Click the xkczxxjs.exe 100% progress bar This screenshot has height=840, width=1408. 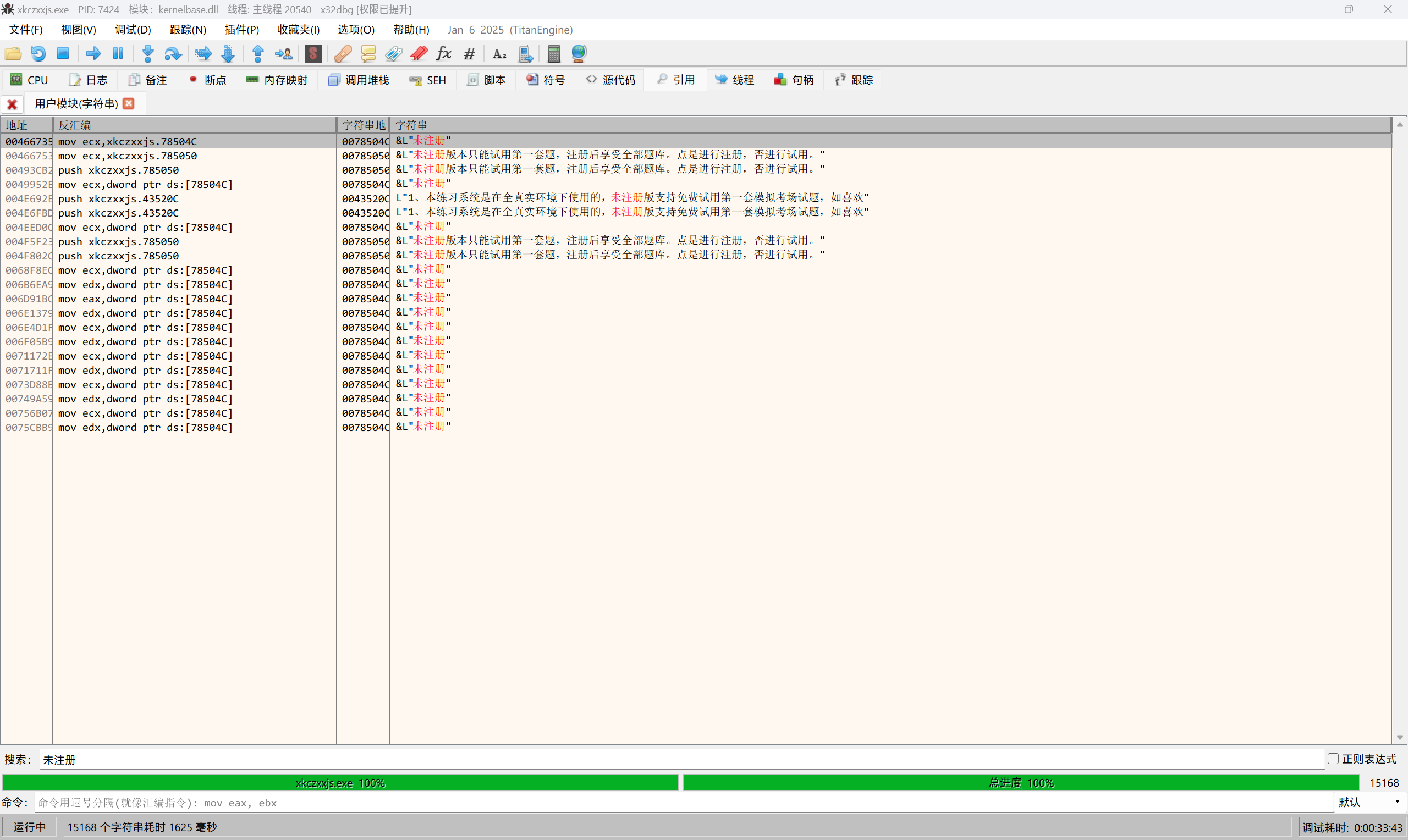pos(340,782)
